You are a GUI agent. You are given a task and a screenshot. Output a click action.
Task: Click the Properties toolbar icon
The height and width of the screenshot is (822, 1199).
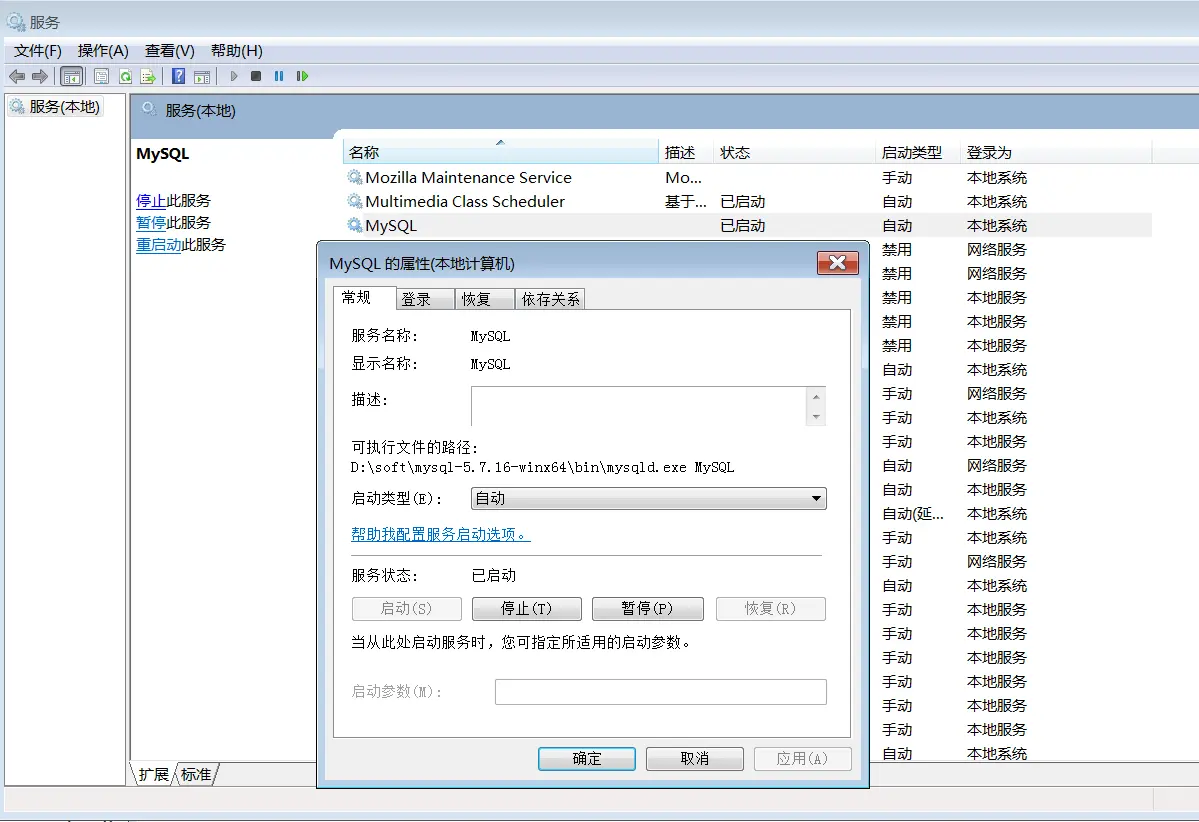(101, 76)
